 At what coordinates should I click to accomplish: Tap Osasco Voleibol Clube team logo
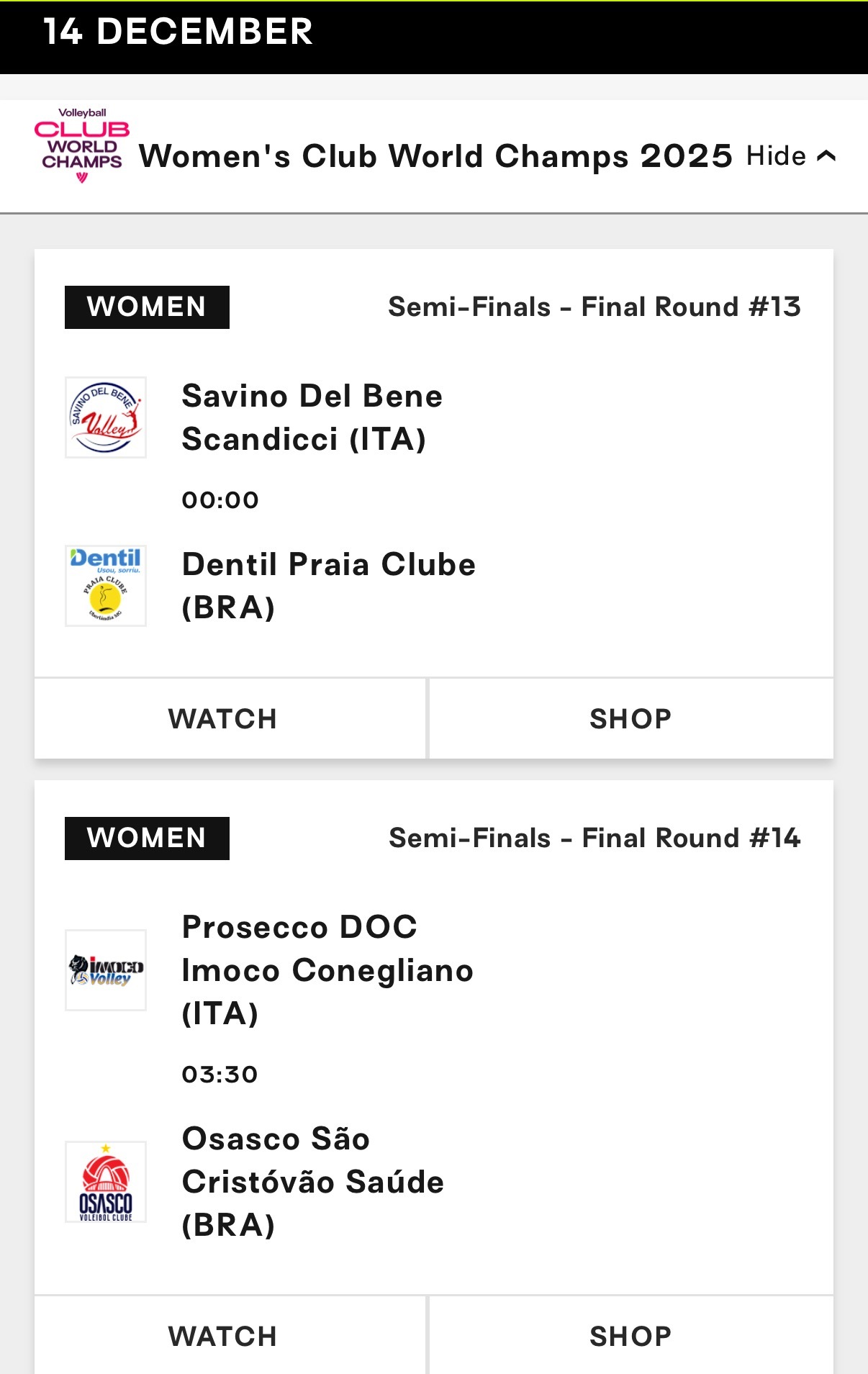[x=106, y=1182]
